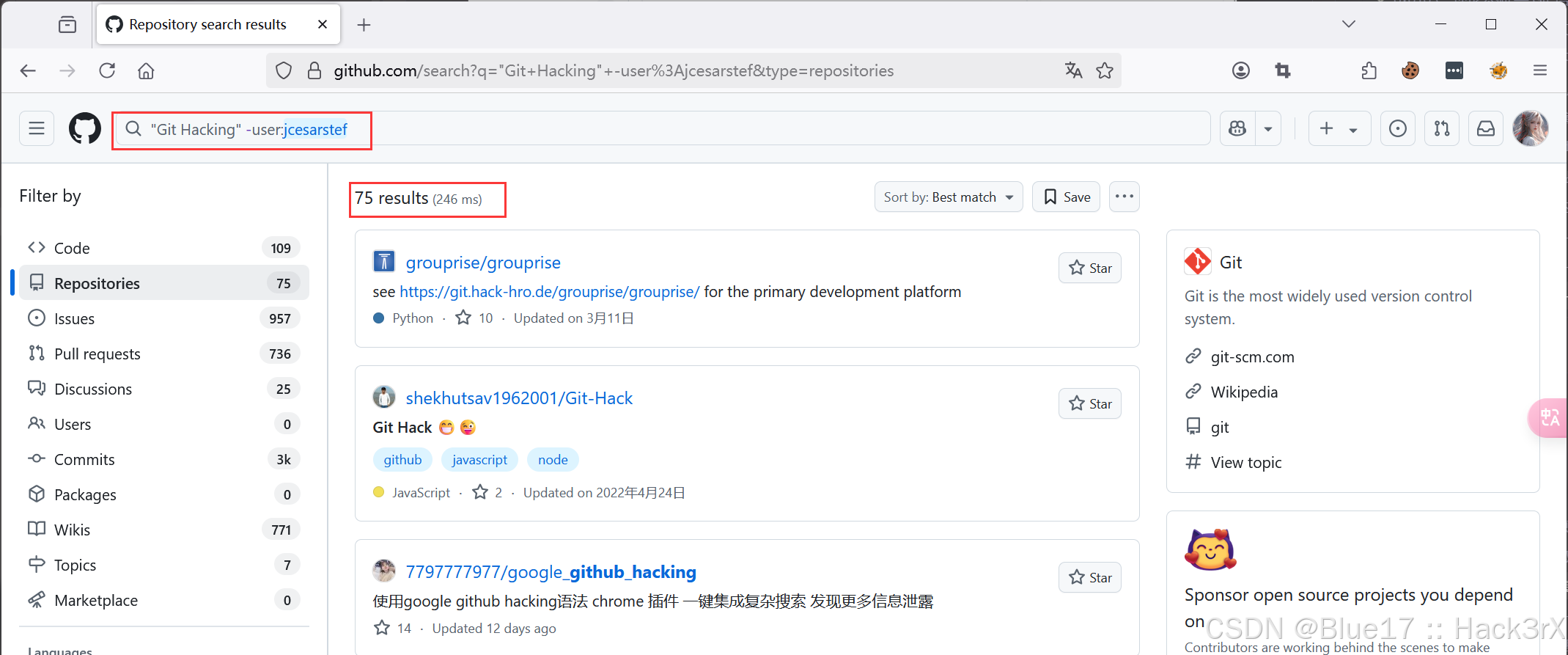Screen dimensions: 1568x655
Task: Filter by Code results
Action: (x=164, y=248)
